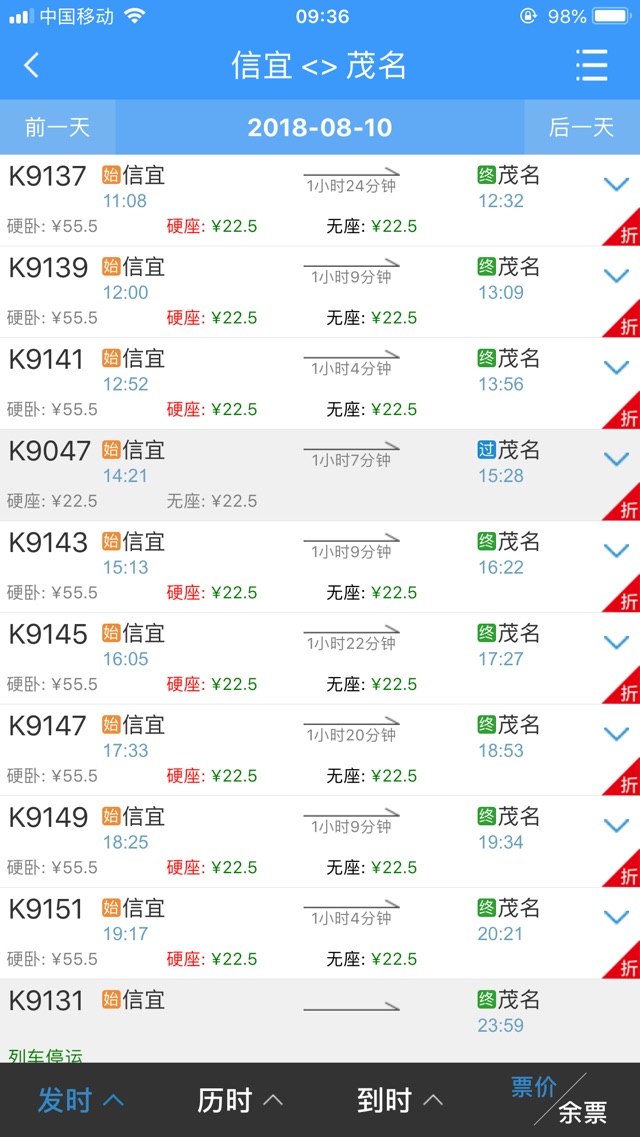Toggle sort order by 发时
The image size is (640, 1137).
tap(80, 1100)
